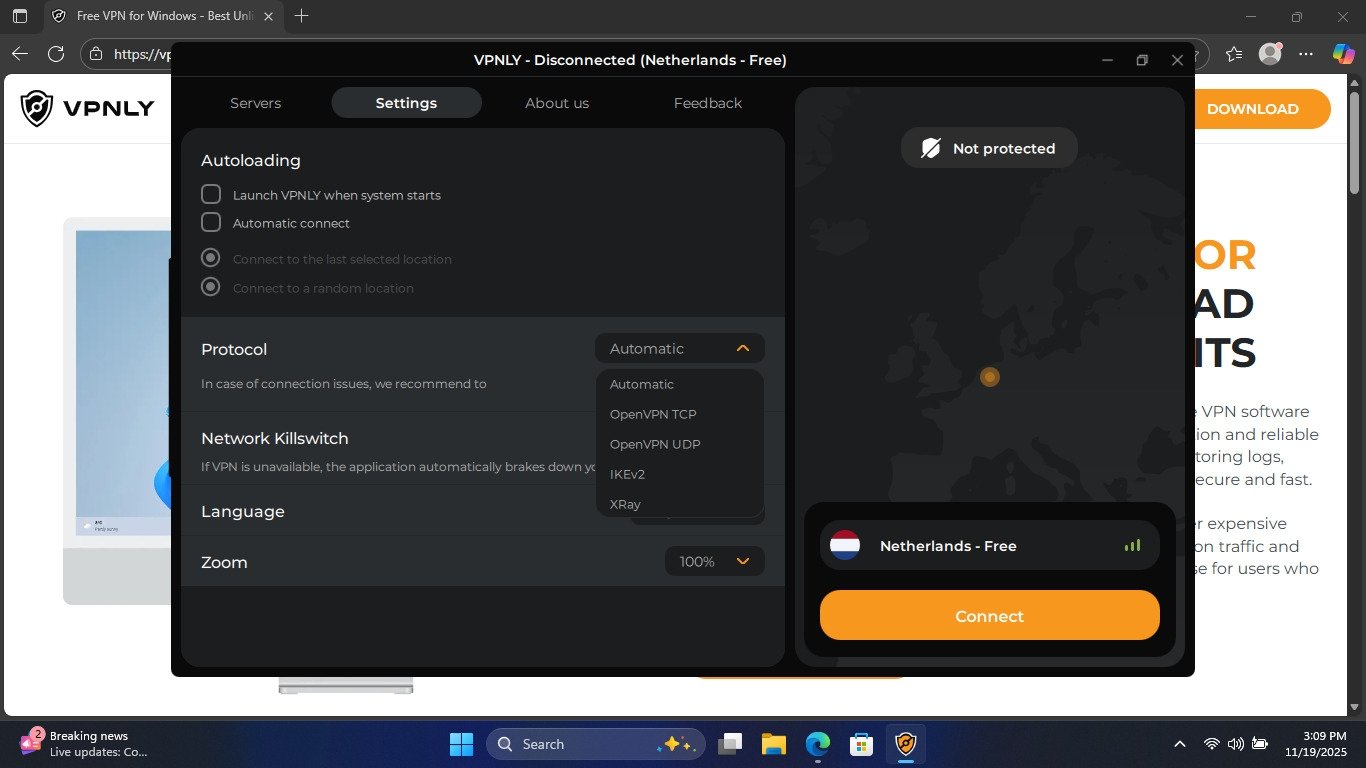This screenshot has width=1366, height=768.
Task: Select Connect to a random location
Action: 211,287
